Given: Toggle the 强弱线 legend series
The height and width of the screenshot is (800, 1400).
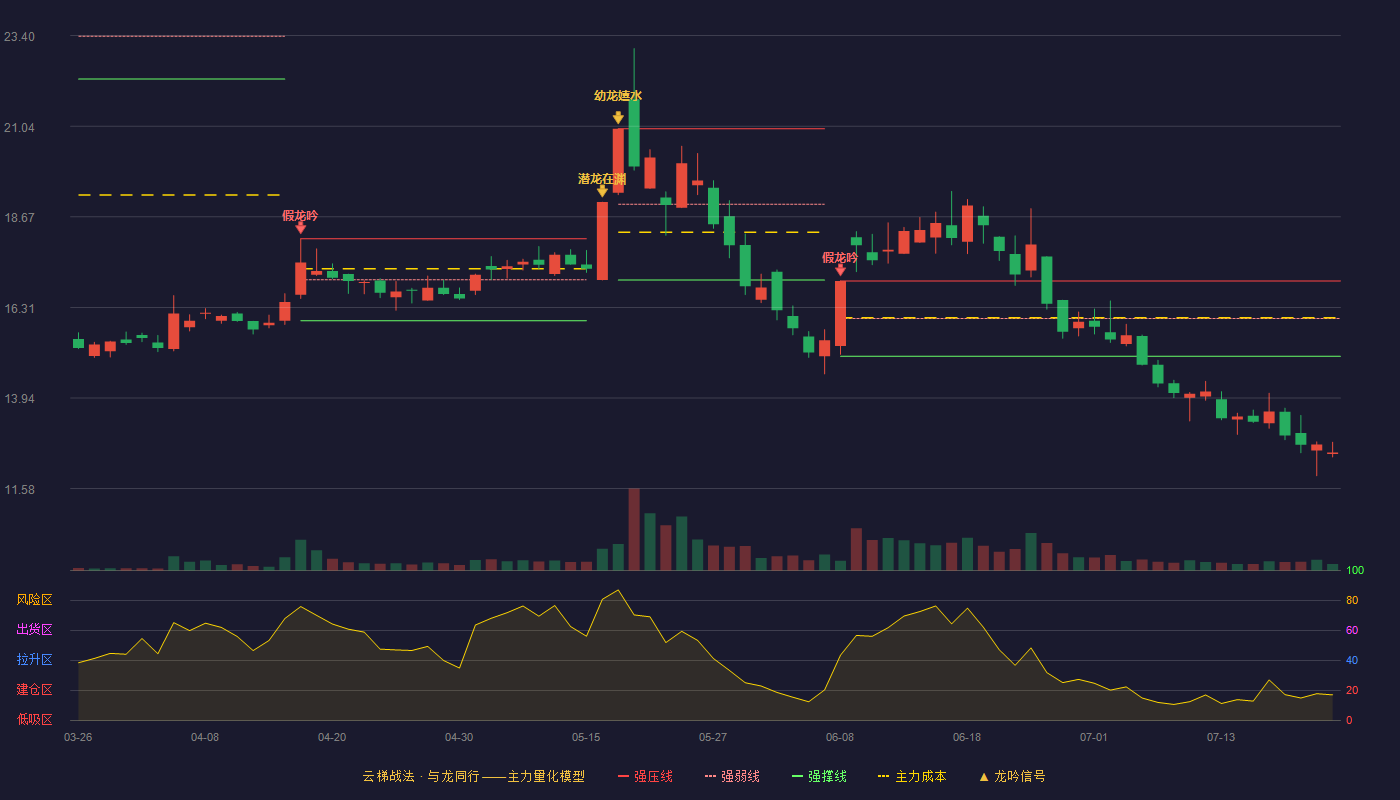Looking at the screenshot, I should 732,776.
